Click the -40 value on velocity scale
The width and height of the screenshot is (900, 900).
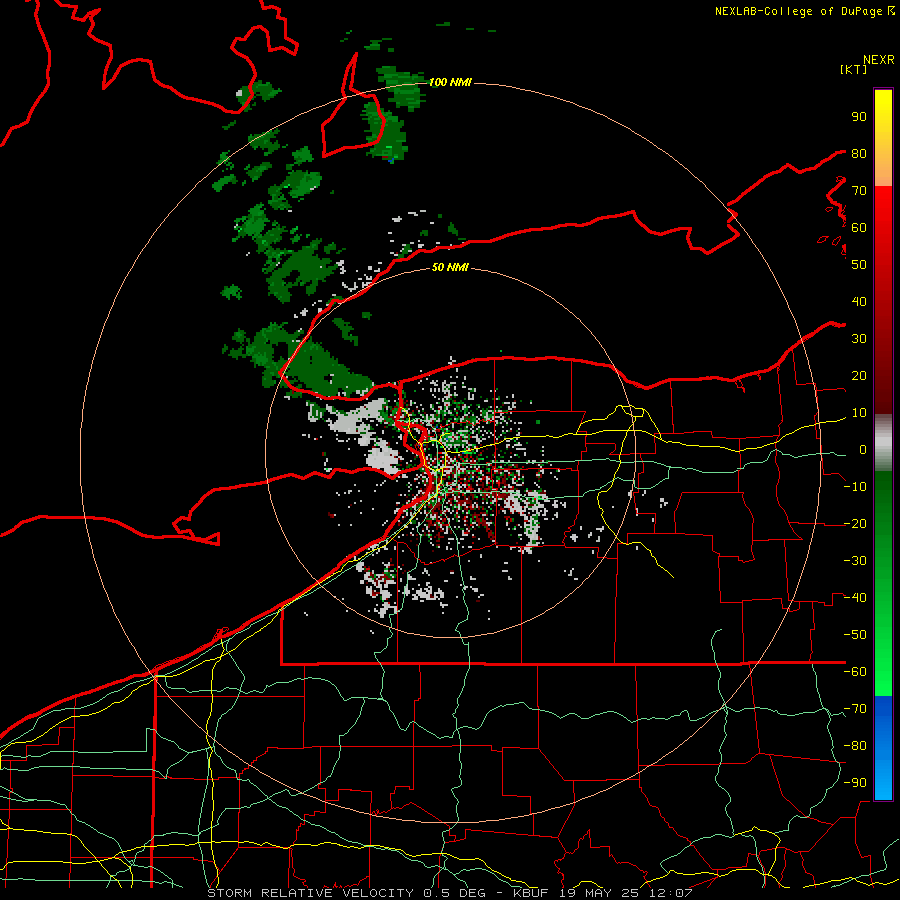point(855,598)
